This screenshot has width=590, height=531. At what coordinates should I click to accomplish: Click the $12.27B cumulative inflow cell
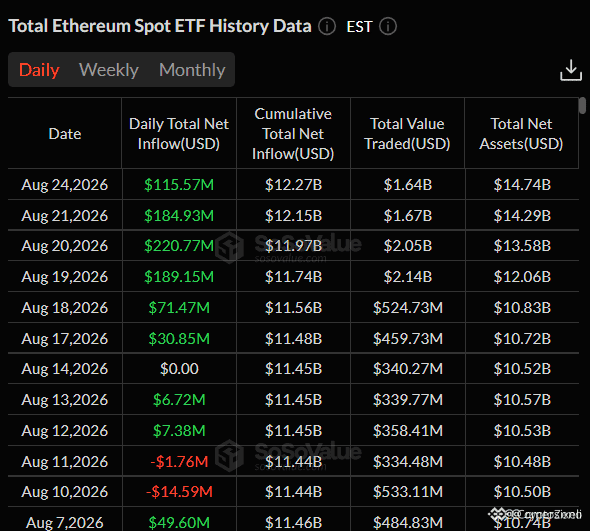[x=293, y=185]
